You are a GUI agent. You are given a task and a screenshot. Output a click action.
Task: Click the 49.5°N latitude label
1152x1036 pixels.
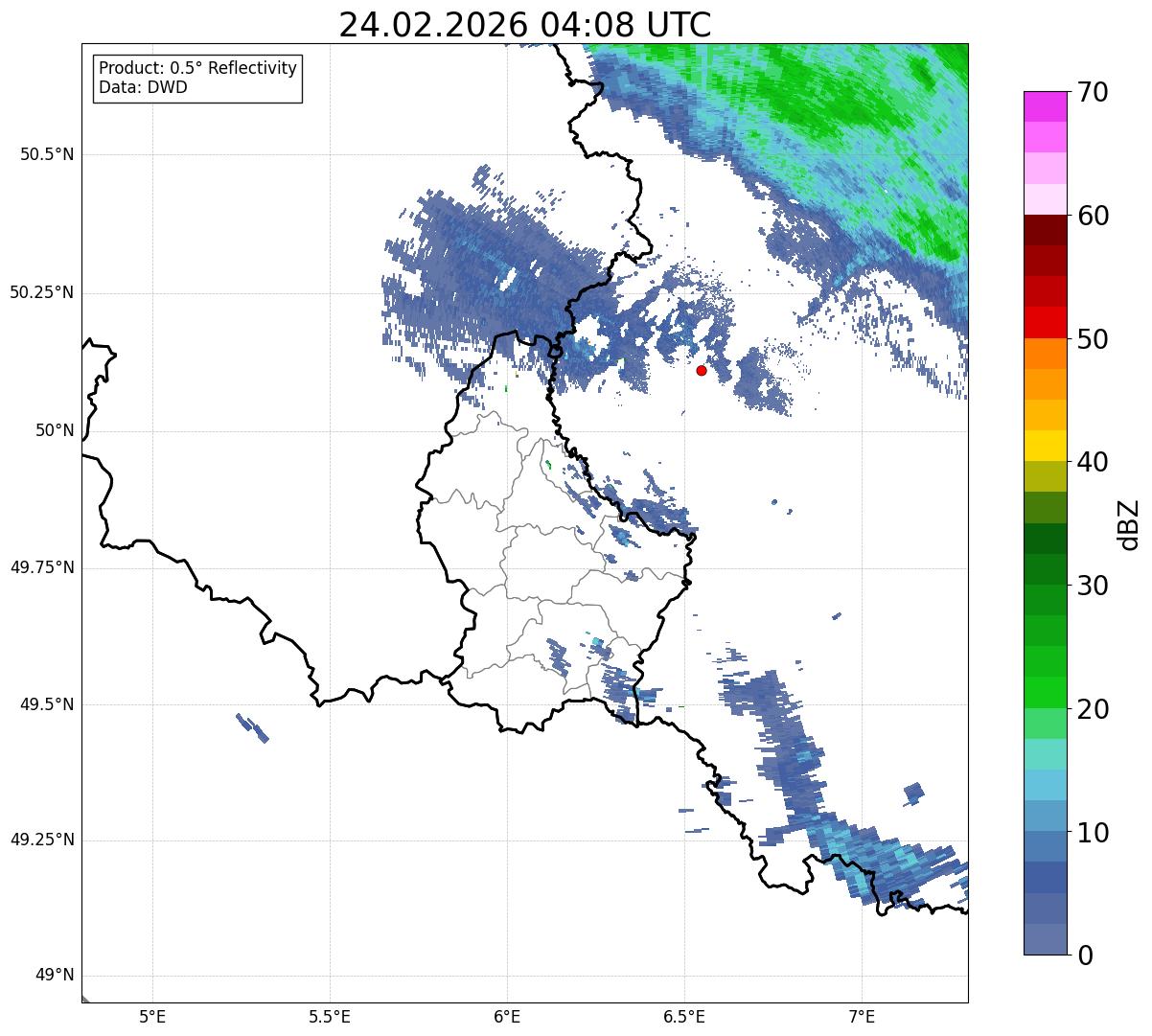pyautogui.click(x=46, y=704)
